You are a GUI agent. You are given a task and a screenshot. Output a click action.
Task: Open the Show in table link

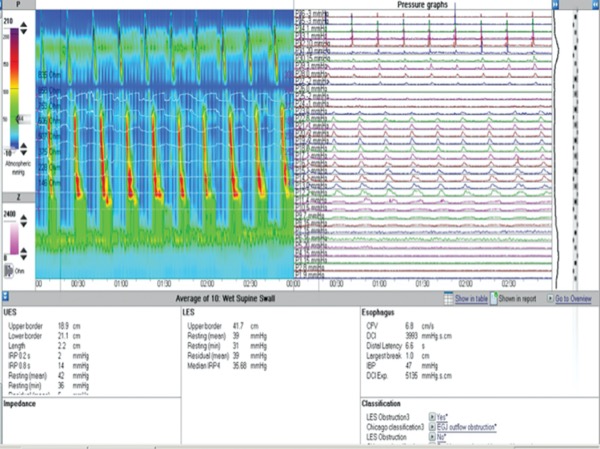click(x=471, y=299)
